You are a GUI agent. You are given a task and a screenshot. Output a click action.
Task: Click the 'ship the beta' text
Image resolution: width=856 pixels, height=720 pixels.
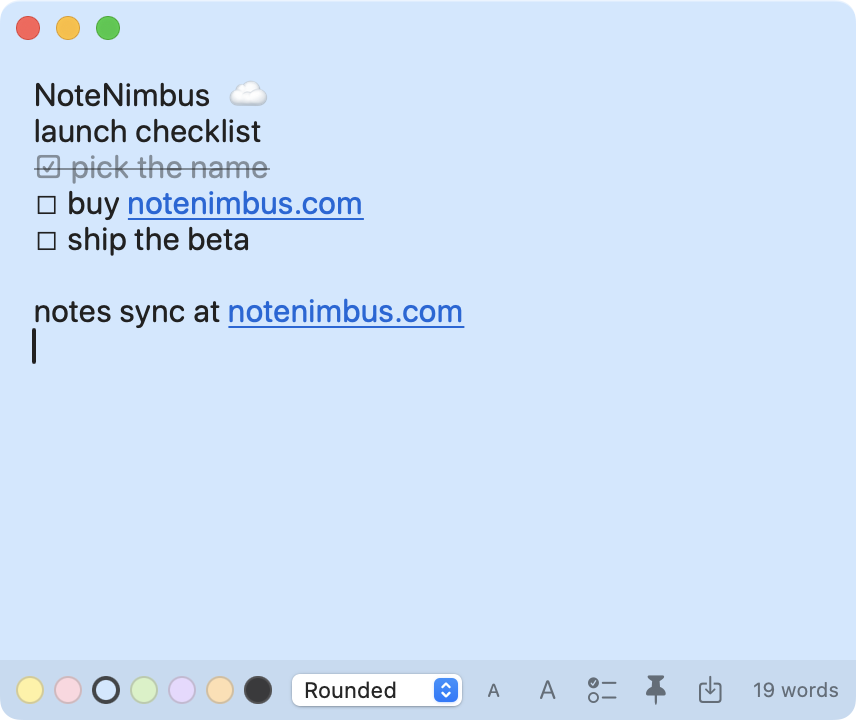(158, 240)
